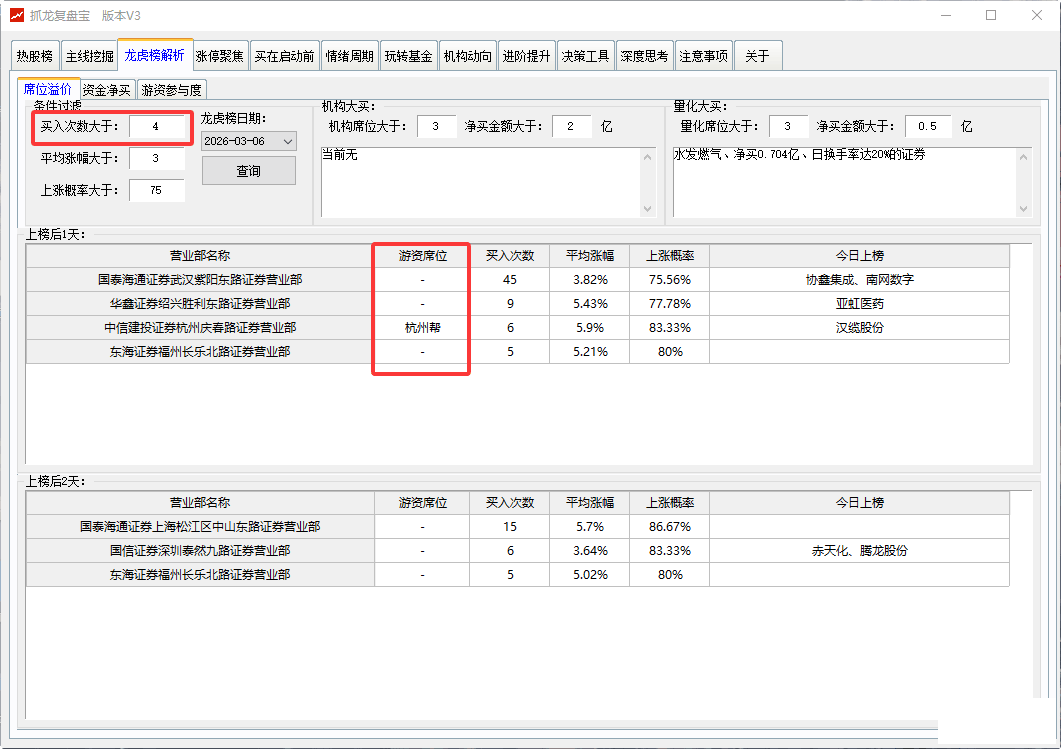The height and width of the screenshot is (749, 1061).
Task: Go to the 决策工具 tab
Action: pos(585,56)
